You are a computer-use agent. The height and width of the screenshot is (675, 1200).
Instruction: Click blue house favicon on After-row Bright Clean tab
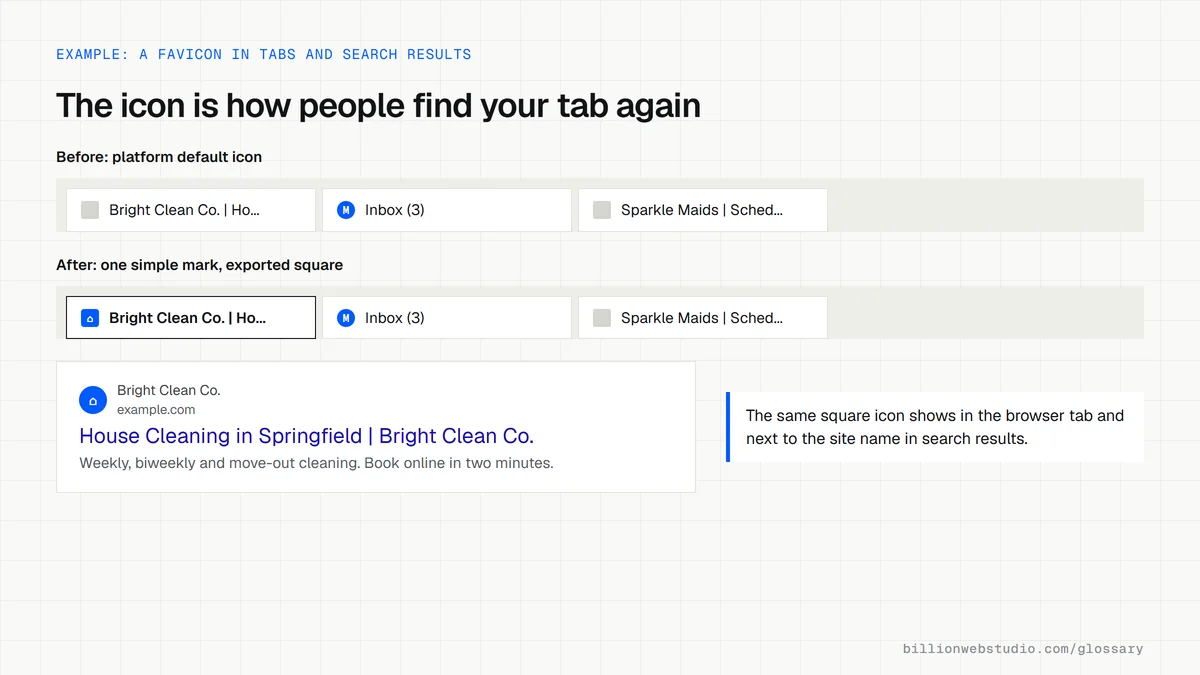tap(90, 318)
